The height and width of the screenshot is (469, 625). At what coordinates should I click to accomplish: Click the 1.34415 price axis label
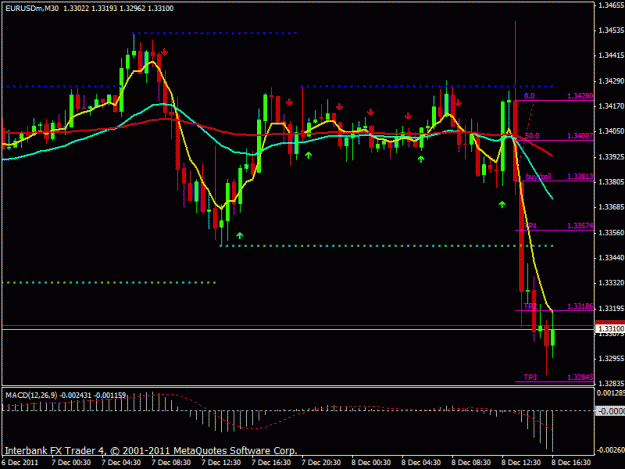click(611, 55)
